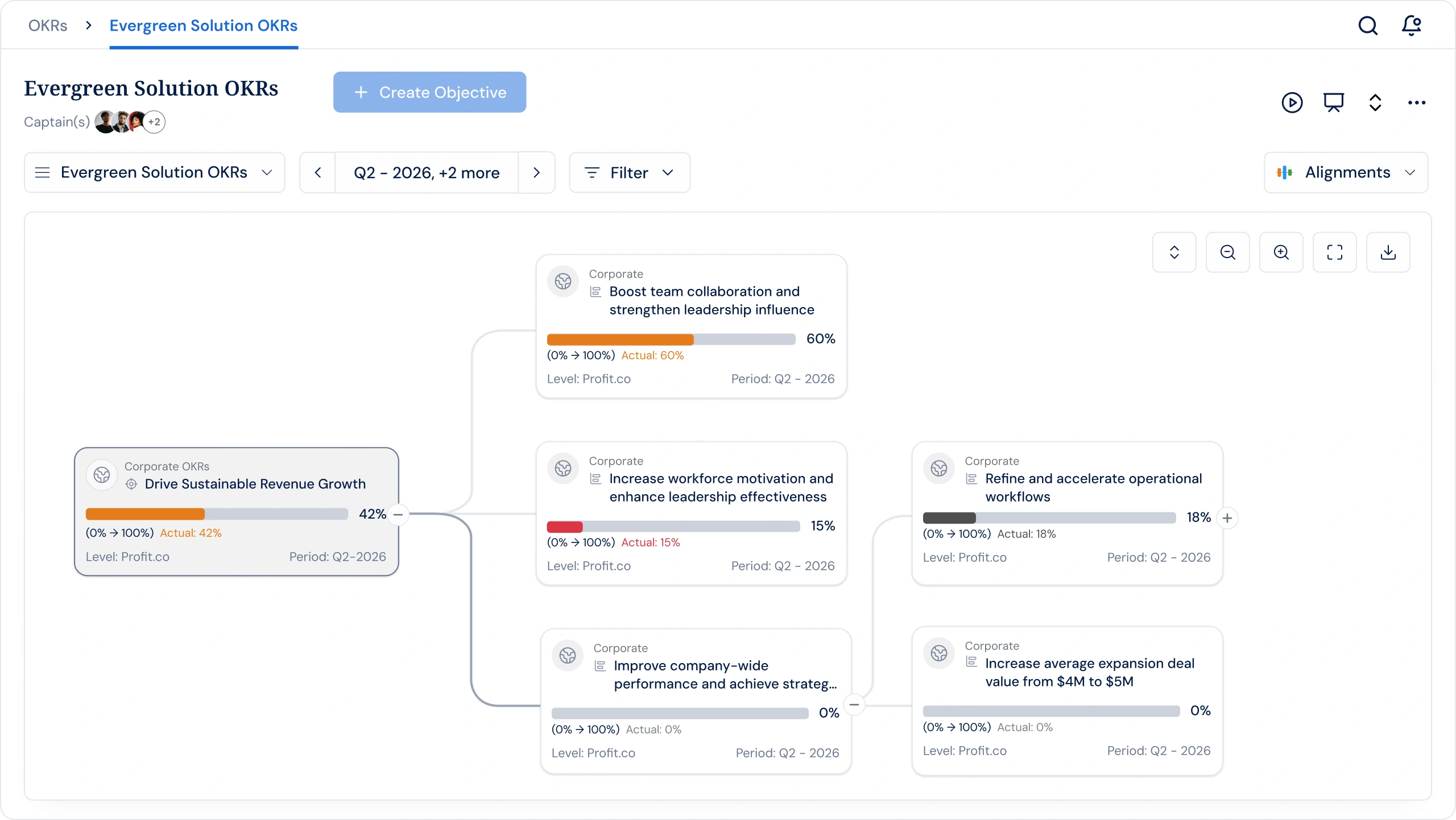Click globe icon on Drive Sustainable Revenue Growth card
The height and width of the screenshot is (820, 1456).
(102, 475)
